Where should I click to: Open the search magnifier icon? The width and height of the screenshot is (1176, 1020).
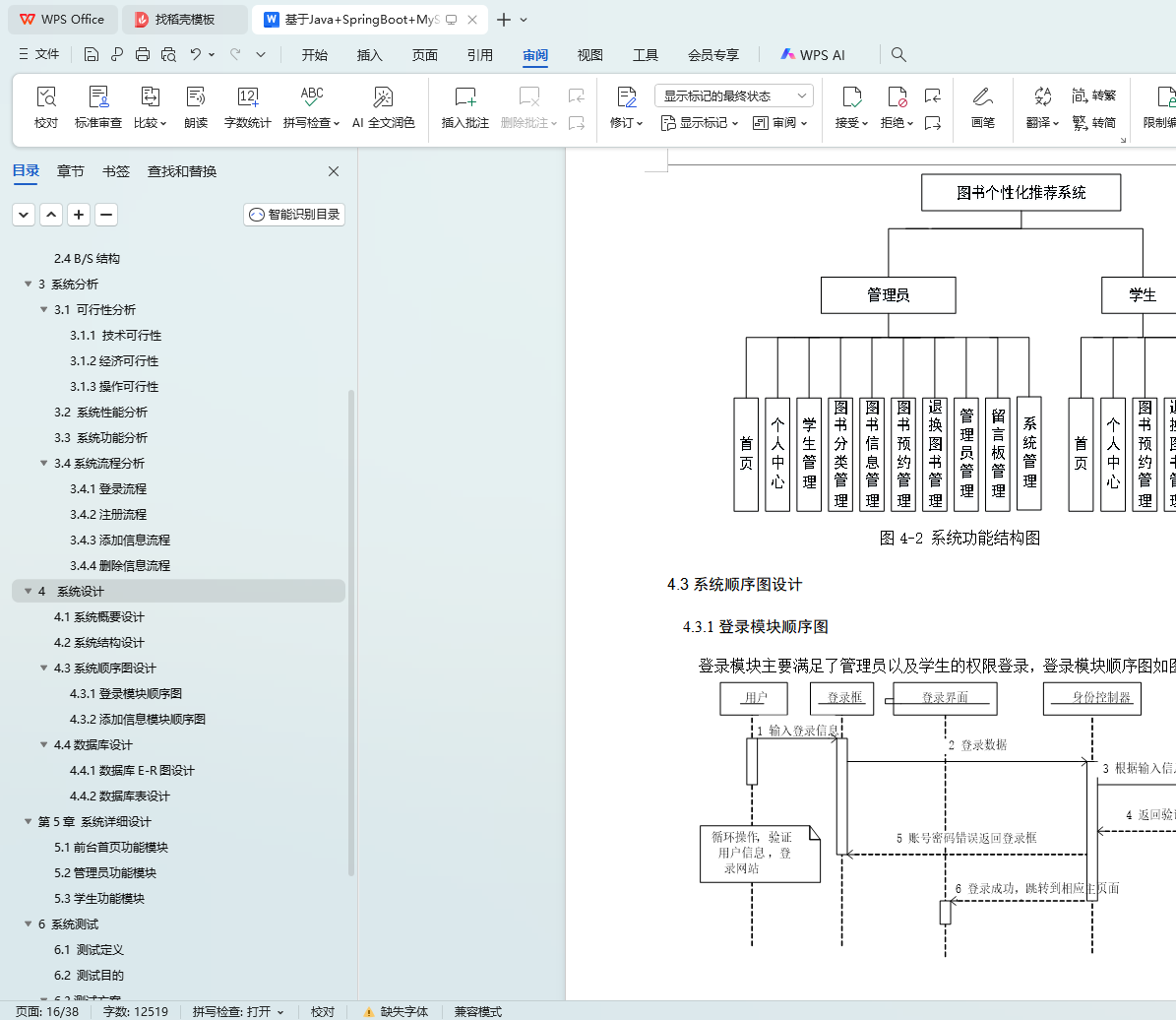point(898,54)
